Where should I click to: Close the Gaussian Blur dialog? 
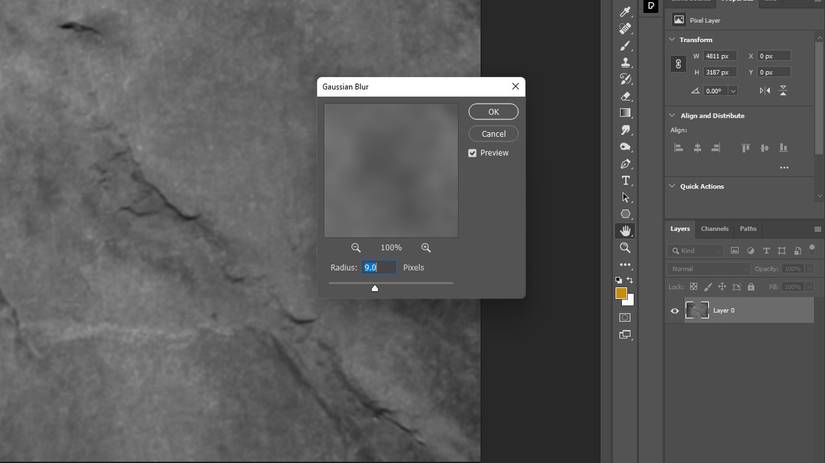point(515,86)
